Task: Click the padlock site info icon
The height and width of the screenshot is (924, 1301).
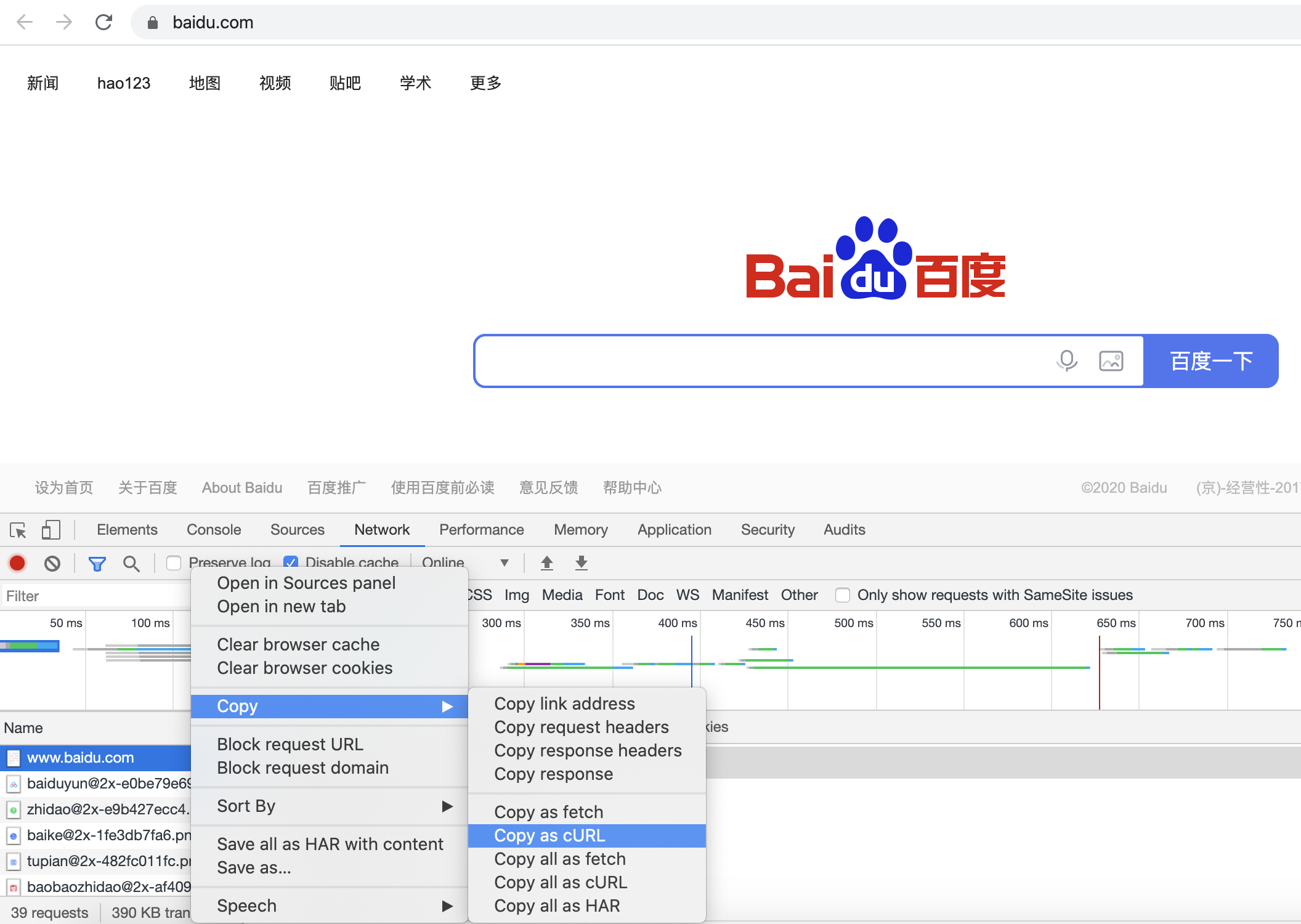Action: pos(153,23)
